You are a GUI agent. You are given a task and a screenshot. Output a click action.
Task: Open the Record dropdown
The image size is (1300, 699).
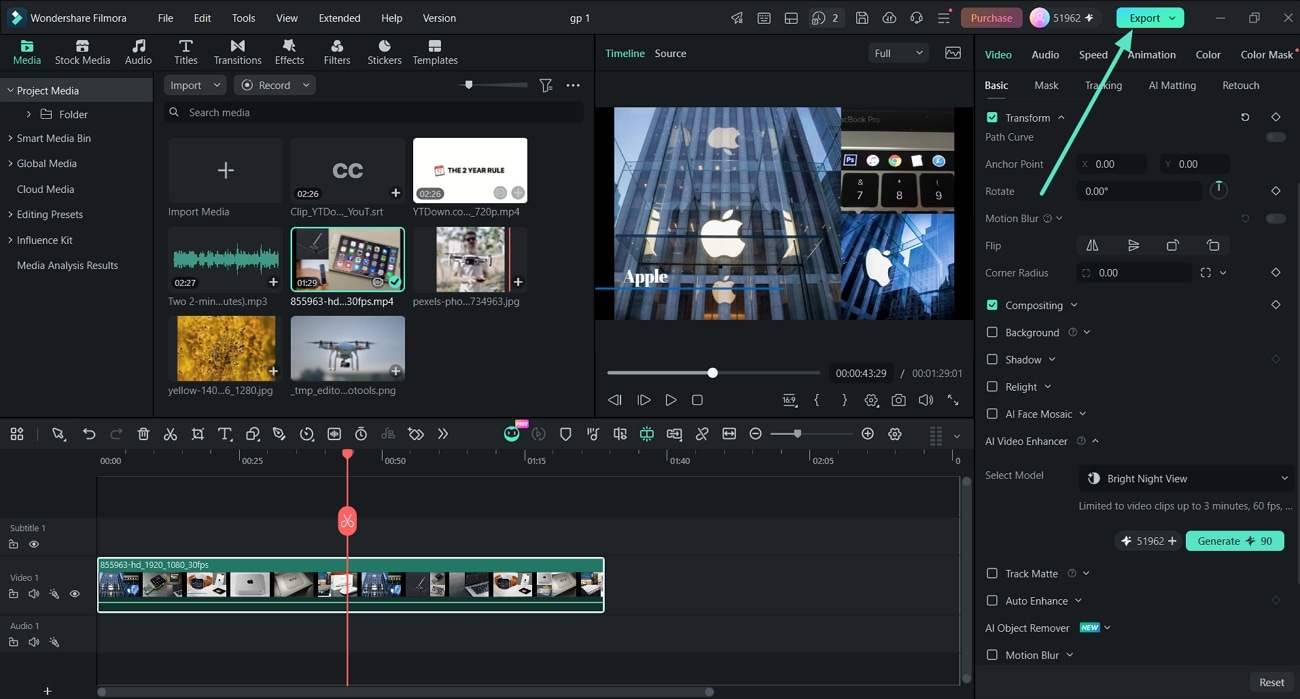tap(275, 86)
